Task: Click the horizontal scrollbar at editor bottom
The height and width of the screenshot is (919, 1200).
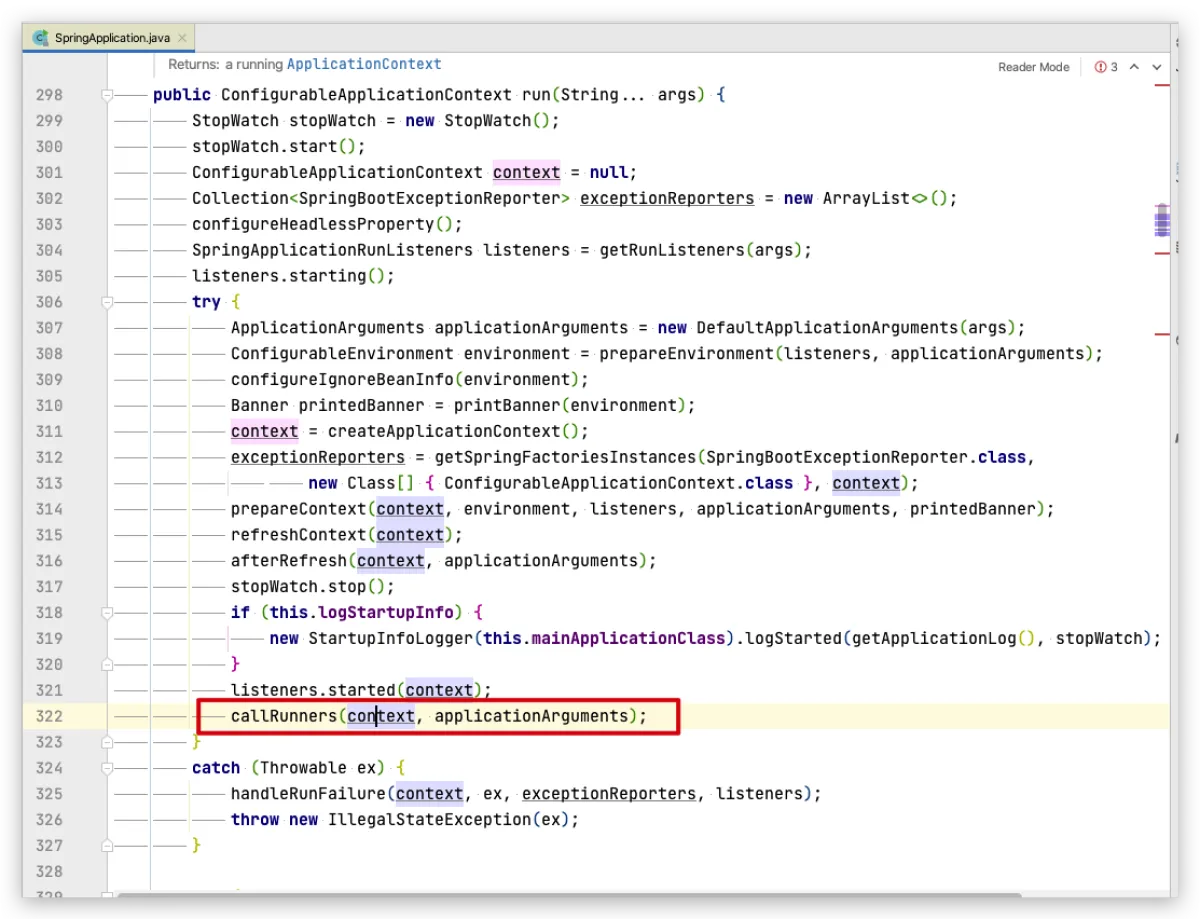Action: point(570,897)
